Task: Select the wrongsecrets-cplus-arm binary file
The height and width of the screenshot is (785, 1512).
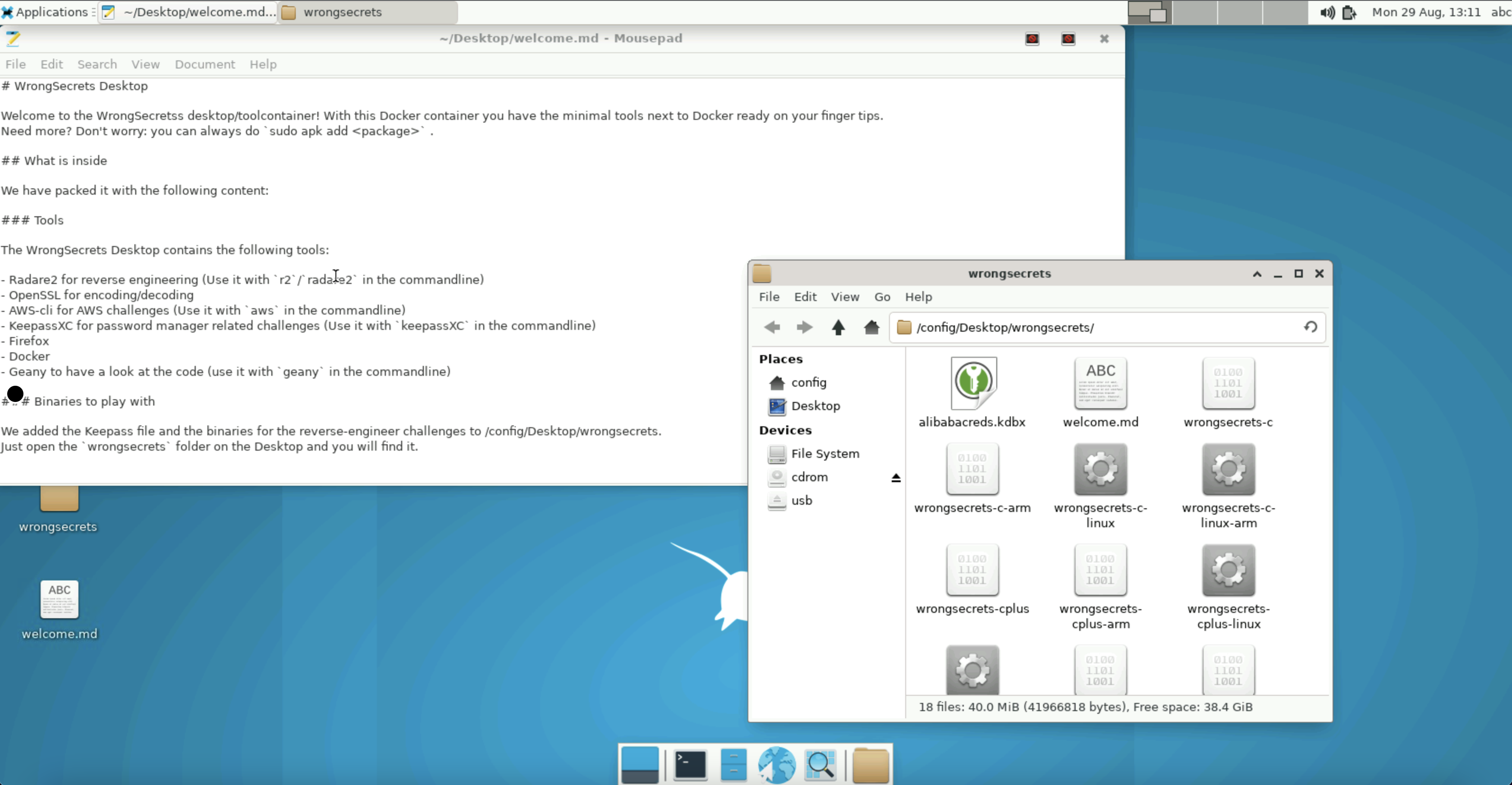Action: click(x=1100, y=587)
